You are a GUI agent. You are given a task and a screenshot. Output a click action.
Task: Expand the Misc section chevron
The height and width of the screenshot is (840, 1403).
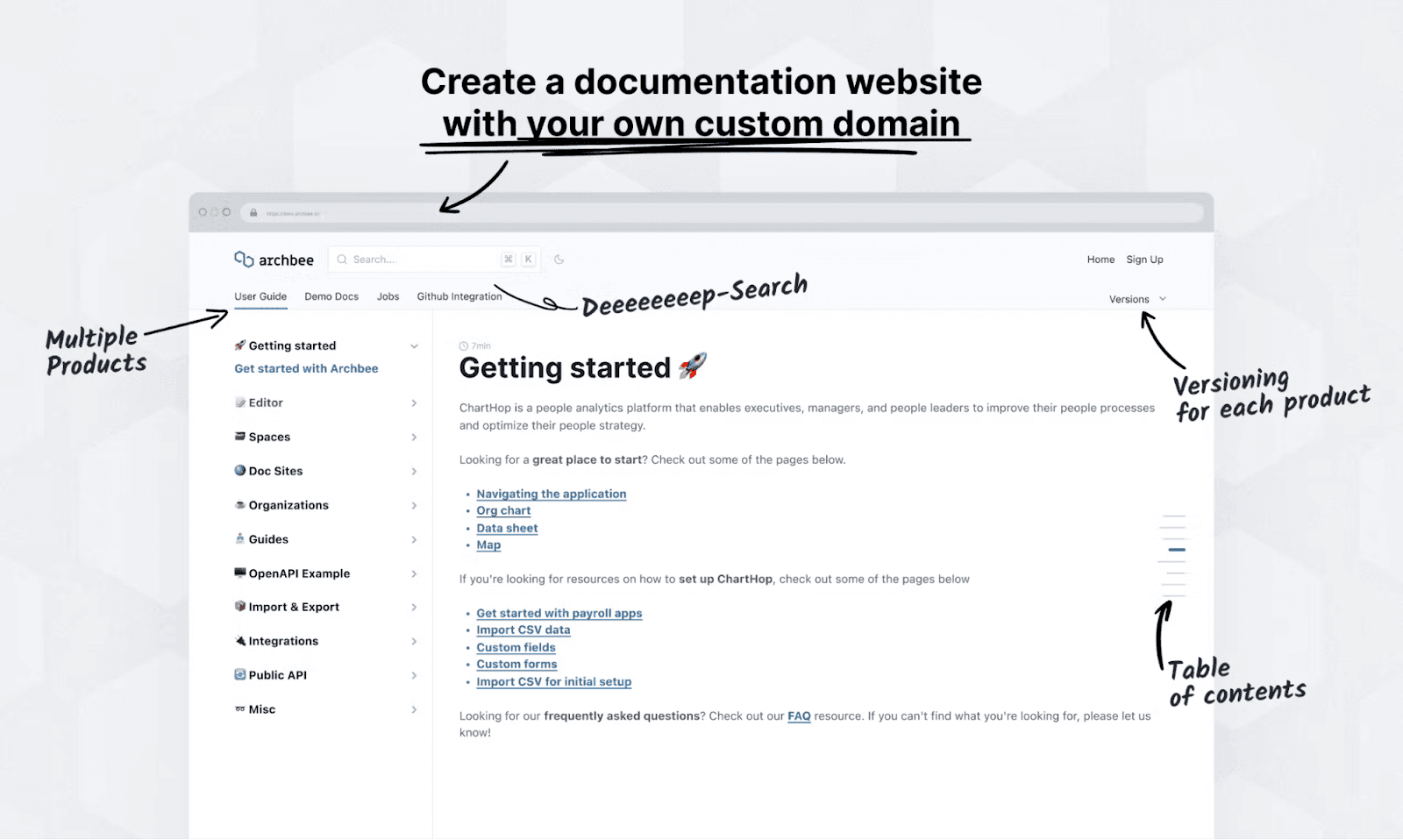[414, 709]
